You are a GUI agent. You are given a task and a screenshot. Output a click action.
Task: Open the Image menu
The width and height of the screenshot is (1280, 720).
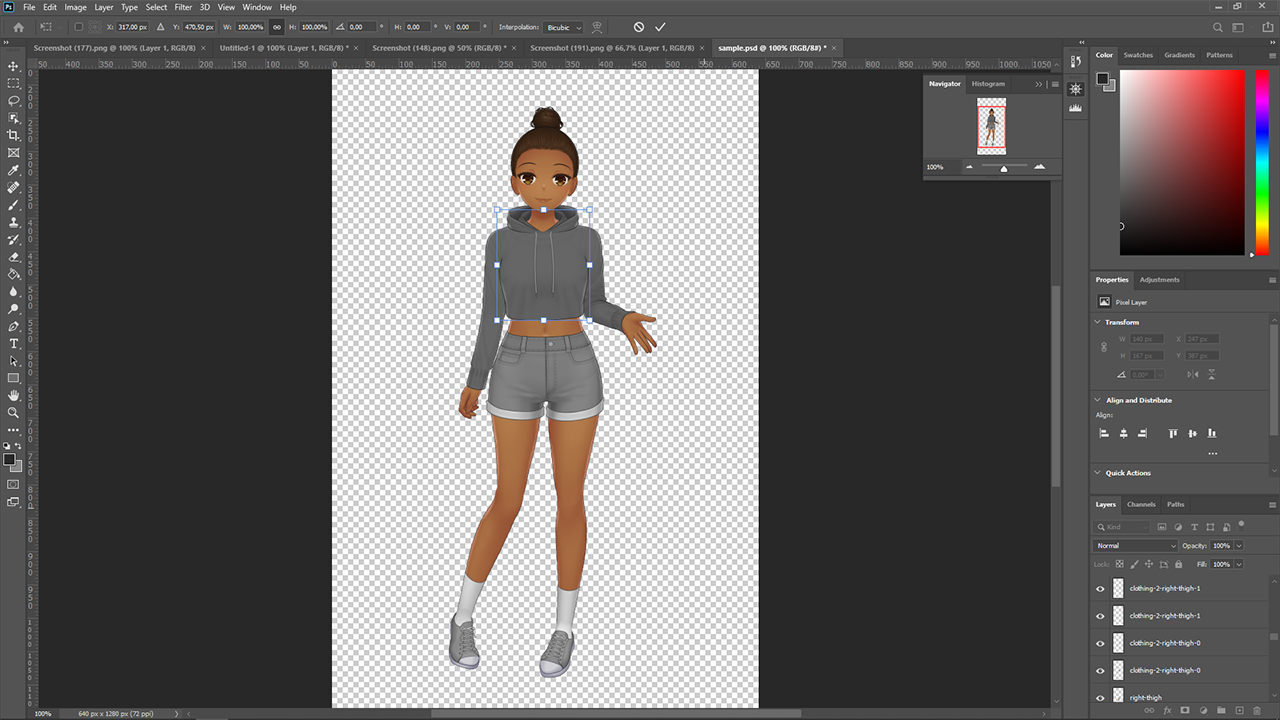(x=76, y=7)
